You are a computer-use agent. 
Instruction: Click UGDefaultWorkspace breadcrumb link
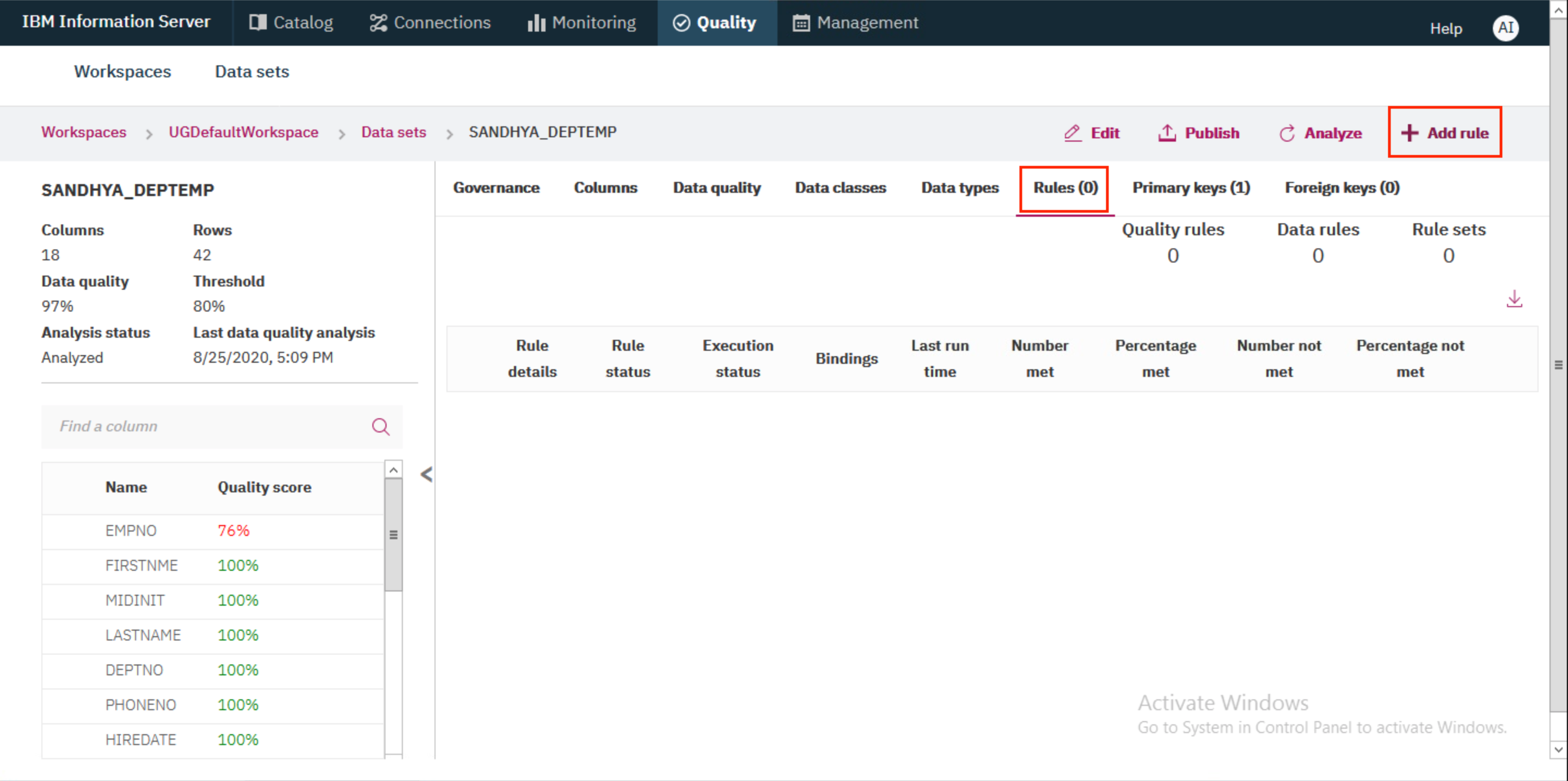(x=243, y=132)
